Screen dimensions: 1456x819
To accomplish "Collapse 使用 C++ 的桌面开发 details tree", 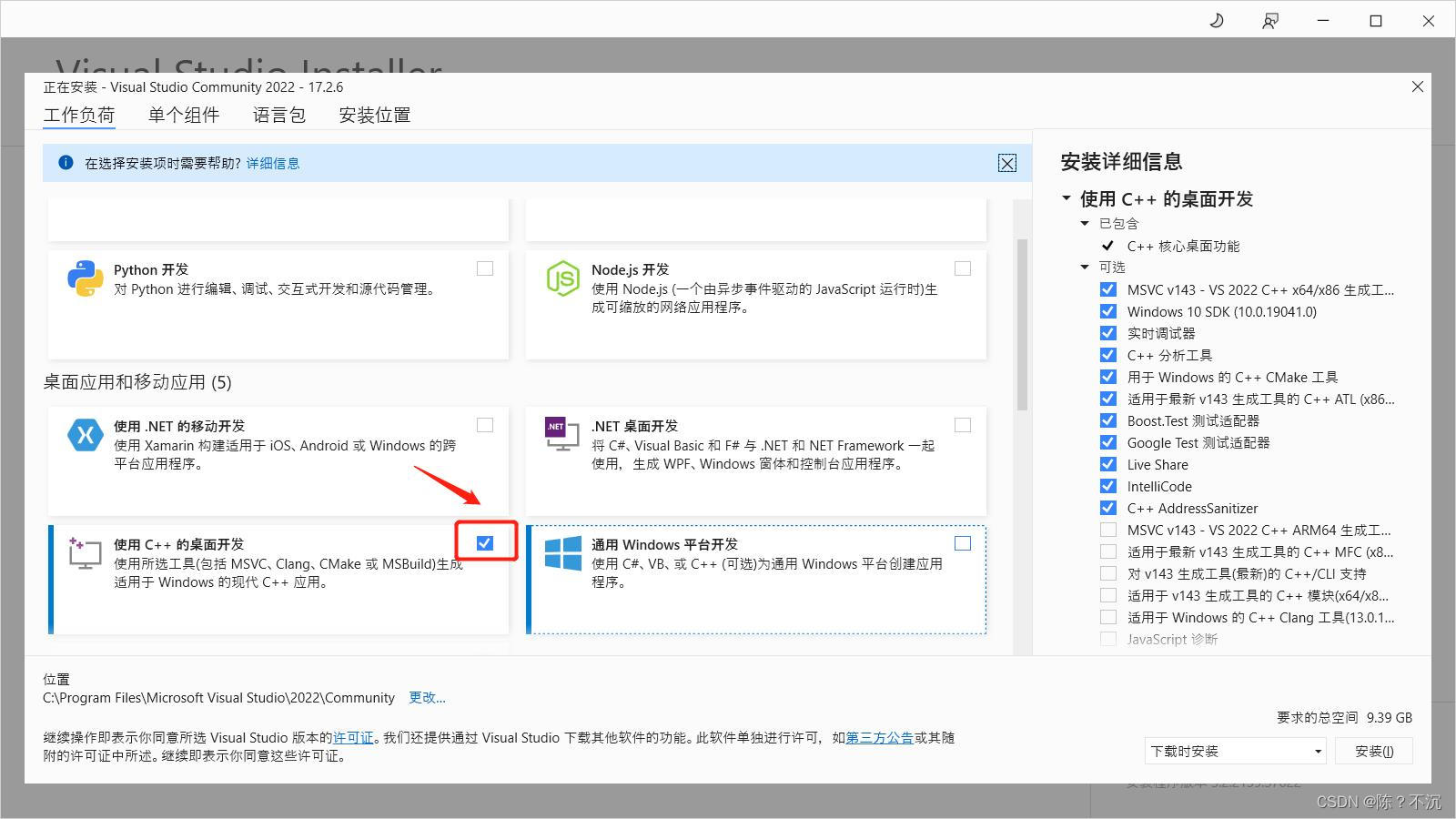I will tap(1067, 198).
